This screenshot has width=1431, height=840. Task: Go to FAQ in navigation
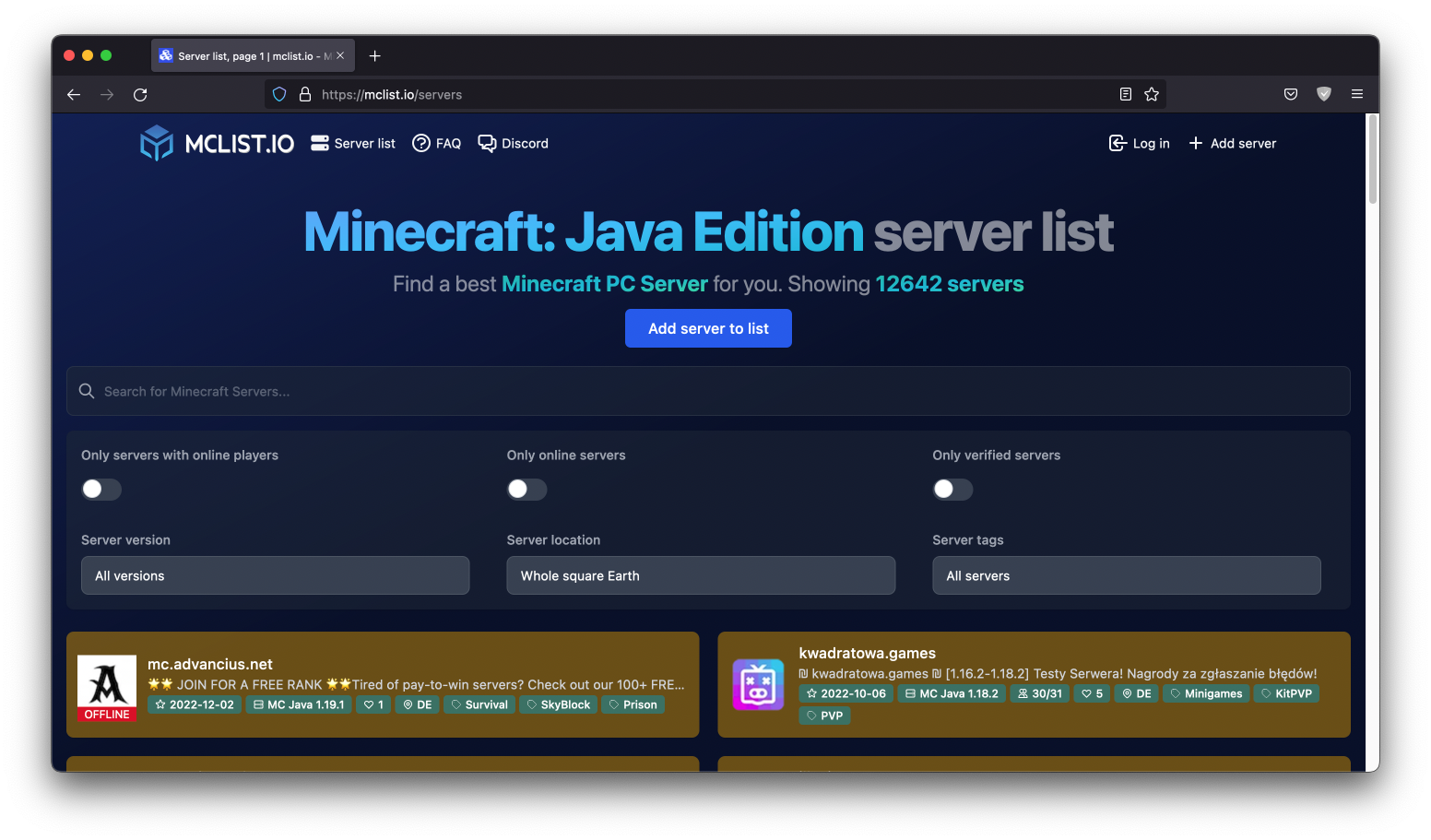coord(436,144)
